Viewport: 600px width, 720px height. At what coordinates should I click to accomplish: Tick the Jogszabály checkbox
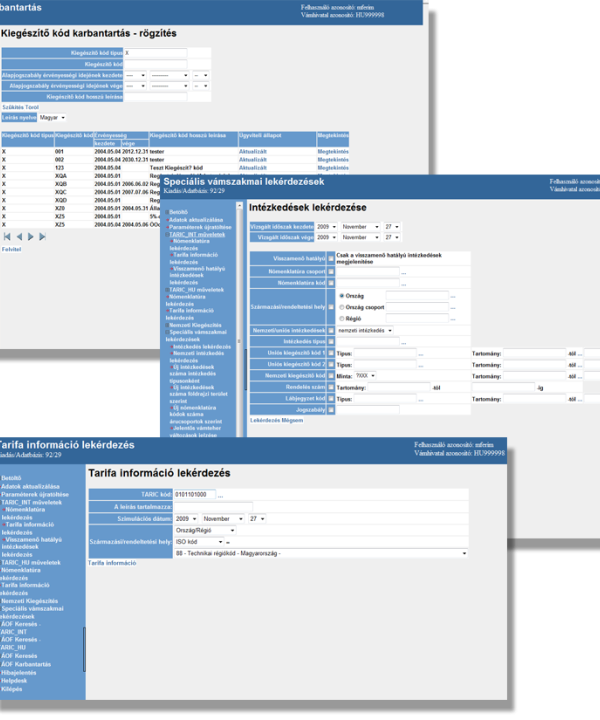(x=331, y=409)
